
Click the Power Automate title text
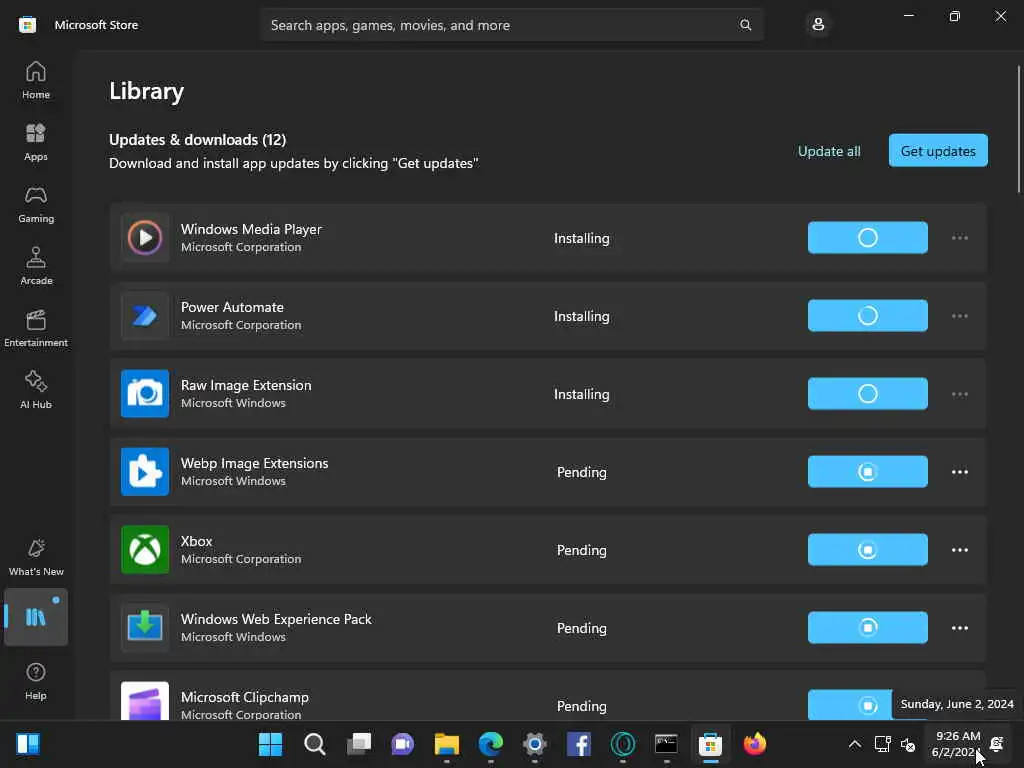(x=232, y=307)
